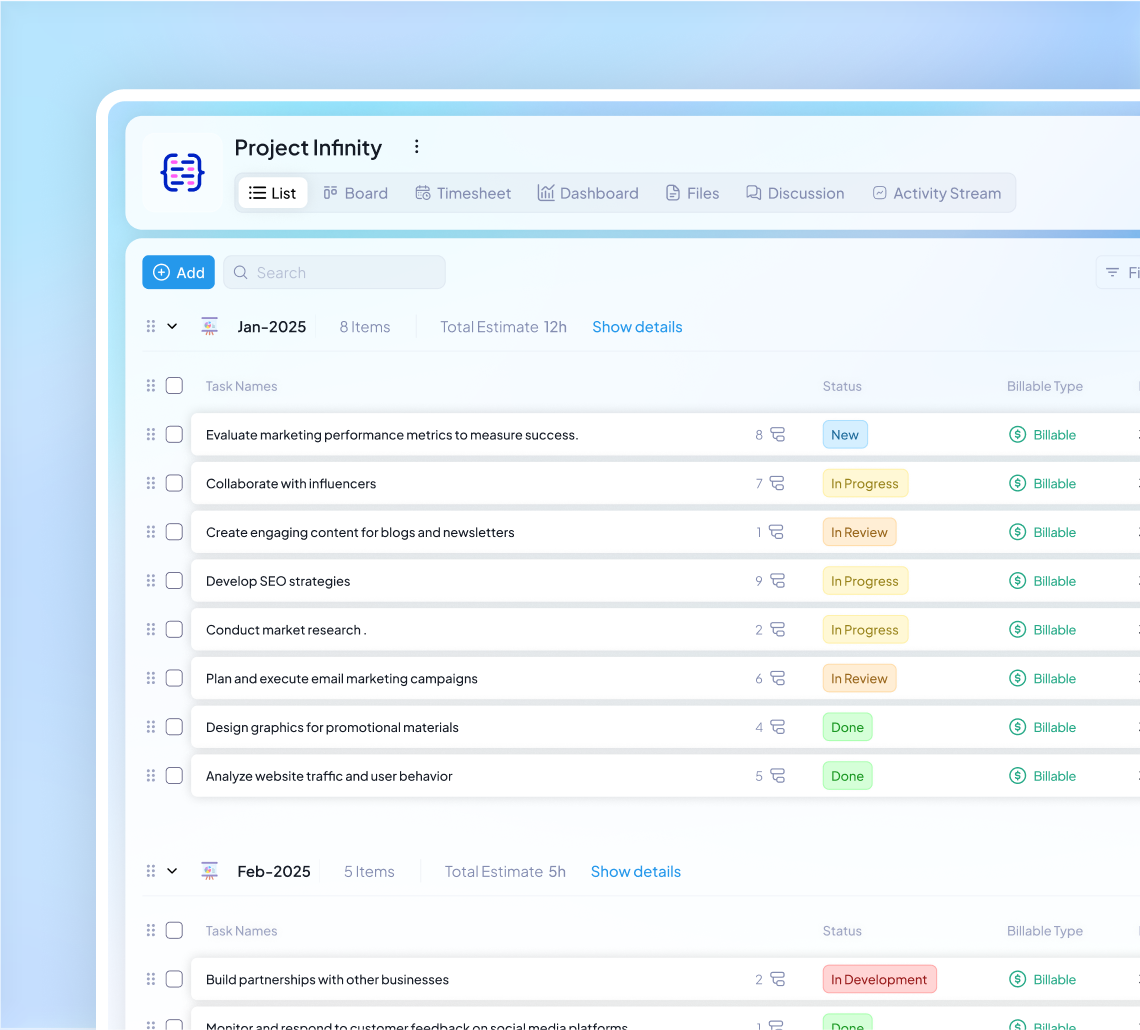Check the checkbox for Collaborate with influencers
Screen dimensions: 1140x1030
coord(174,483)
